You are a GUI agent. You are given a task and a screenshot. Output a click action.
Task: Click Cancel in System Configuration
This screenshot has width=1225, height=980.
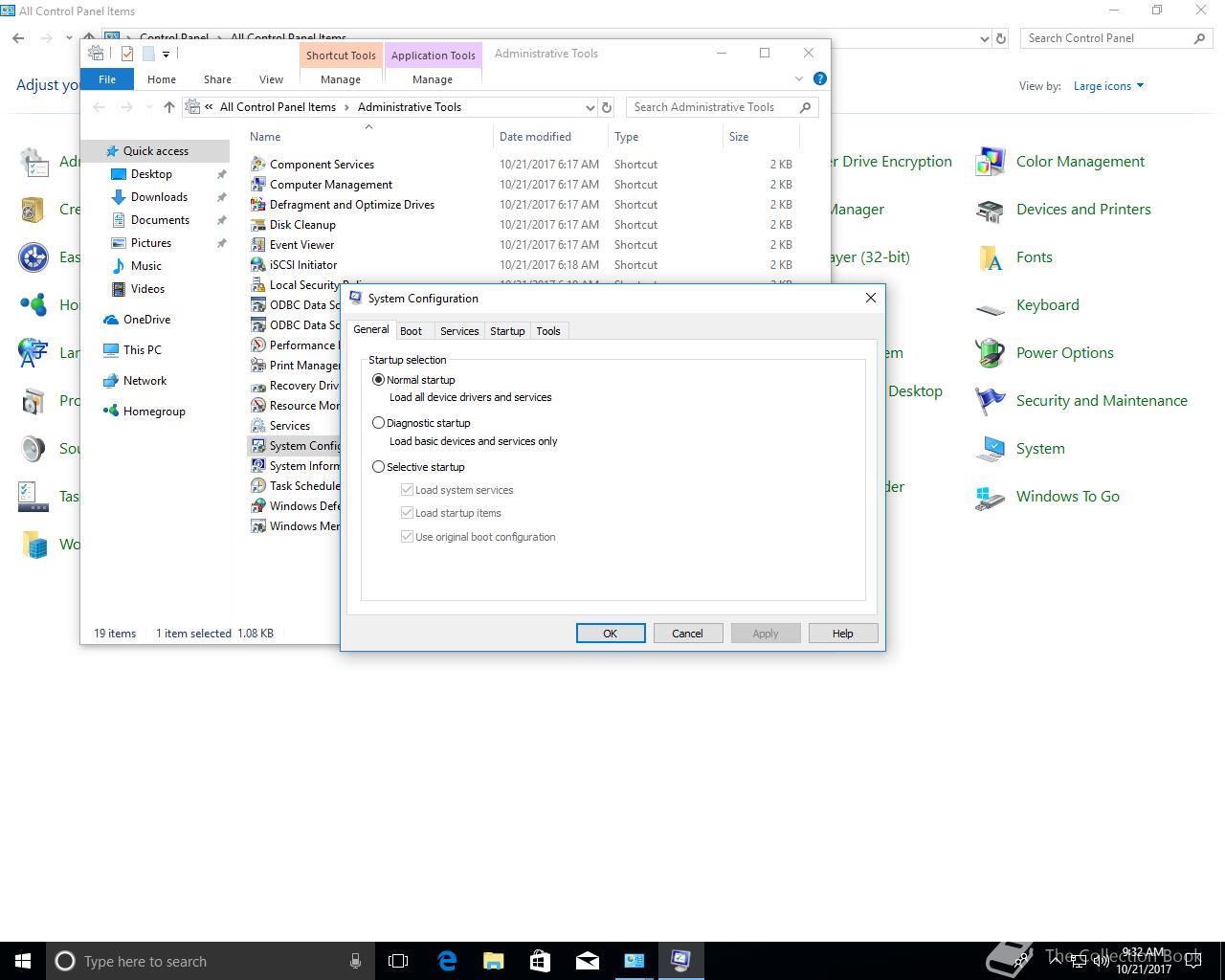coord(687,634)
